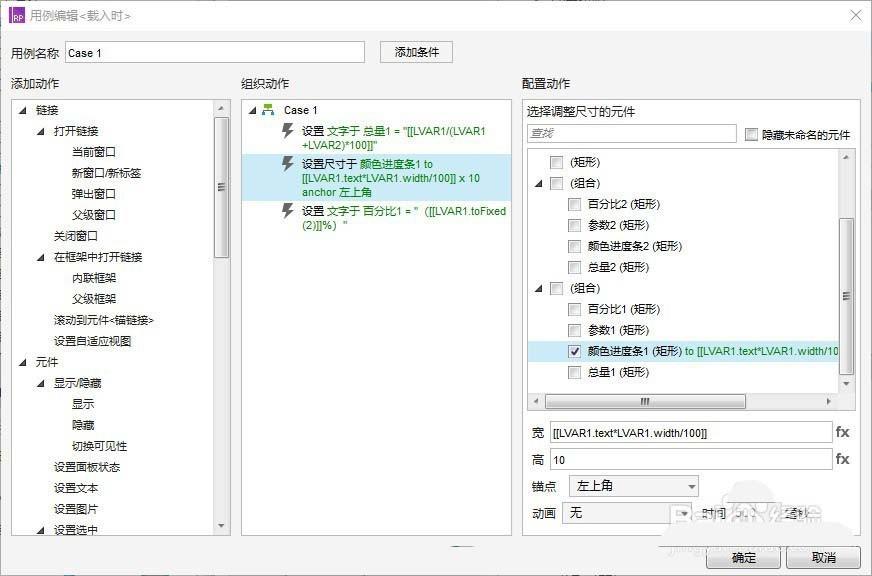Check the 颜色进度条2 (矩形) checkbox
The height and width of the screenshot is (576, 872).
pyautogui.click(x=575, y=246)
